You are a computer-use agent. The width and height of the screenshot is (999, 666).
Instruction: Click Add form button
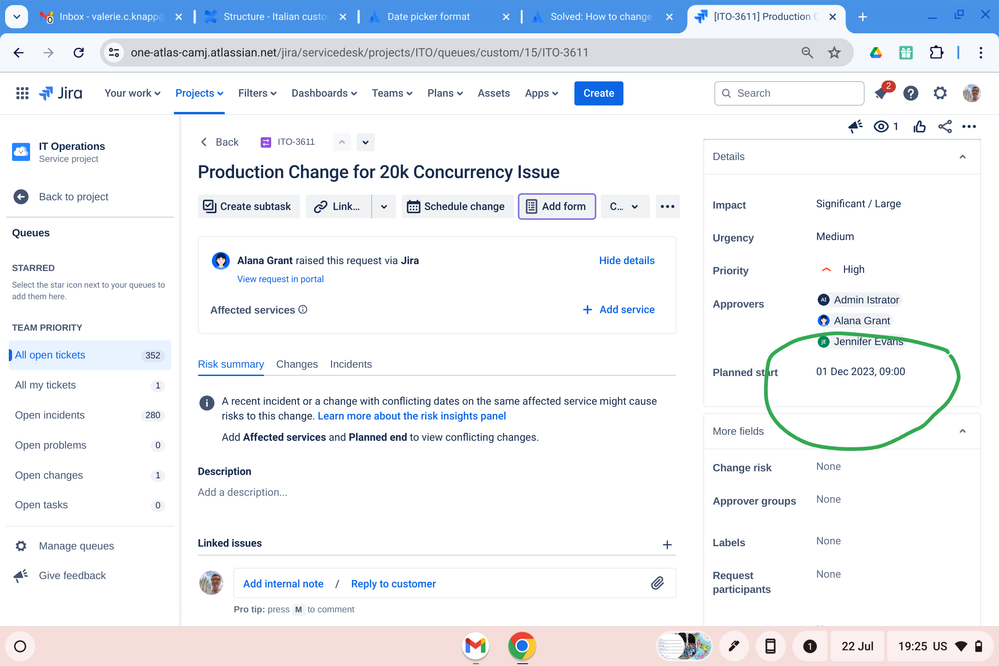pos(557,206)
